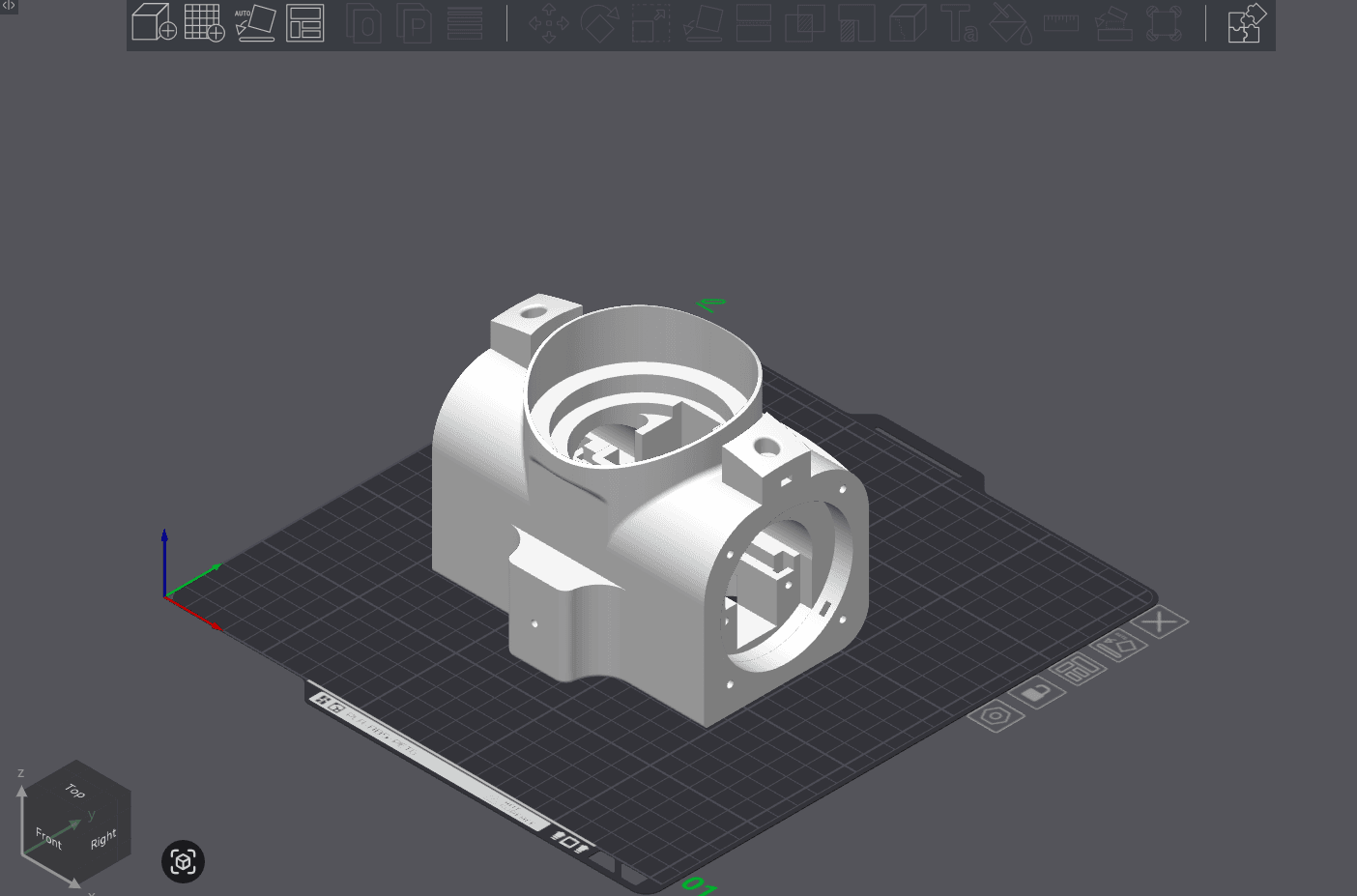Add a new object to the plate
Screen dimensions: 1357x896
click(153, 24)
